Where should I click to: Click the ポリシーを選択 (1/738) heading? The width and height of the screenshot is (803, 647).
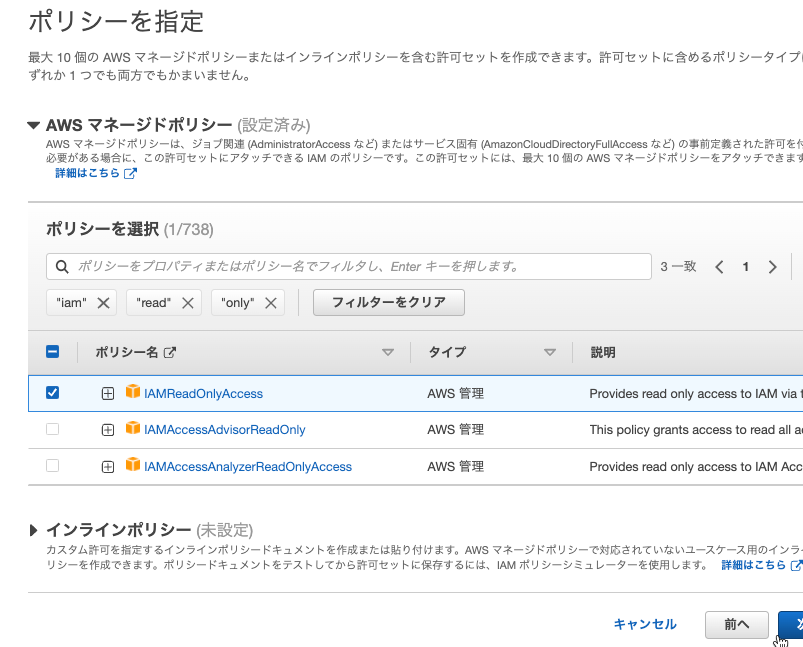[x=130, y=229]
